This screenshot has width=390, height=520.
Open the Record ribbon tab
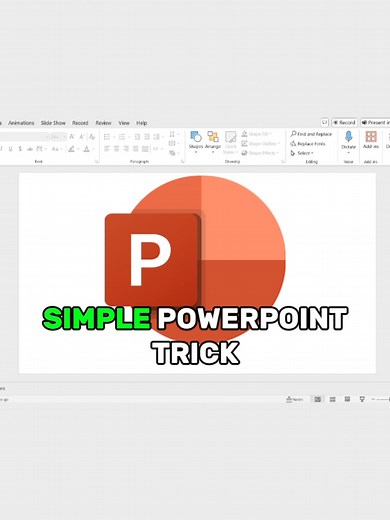pyautogui.click(x=80, y=123)
